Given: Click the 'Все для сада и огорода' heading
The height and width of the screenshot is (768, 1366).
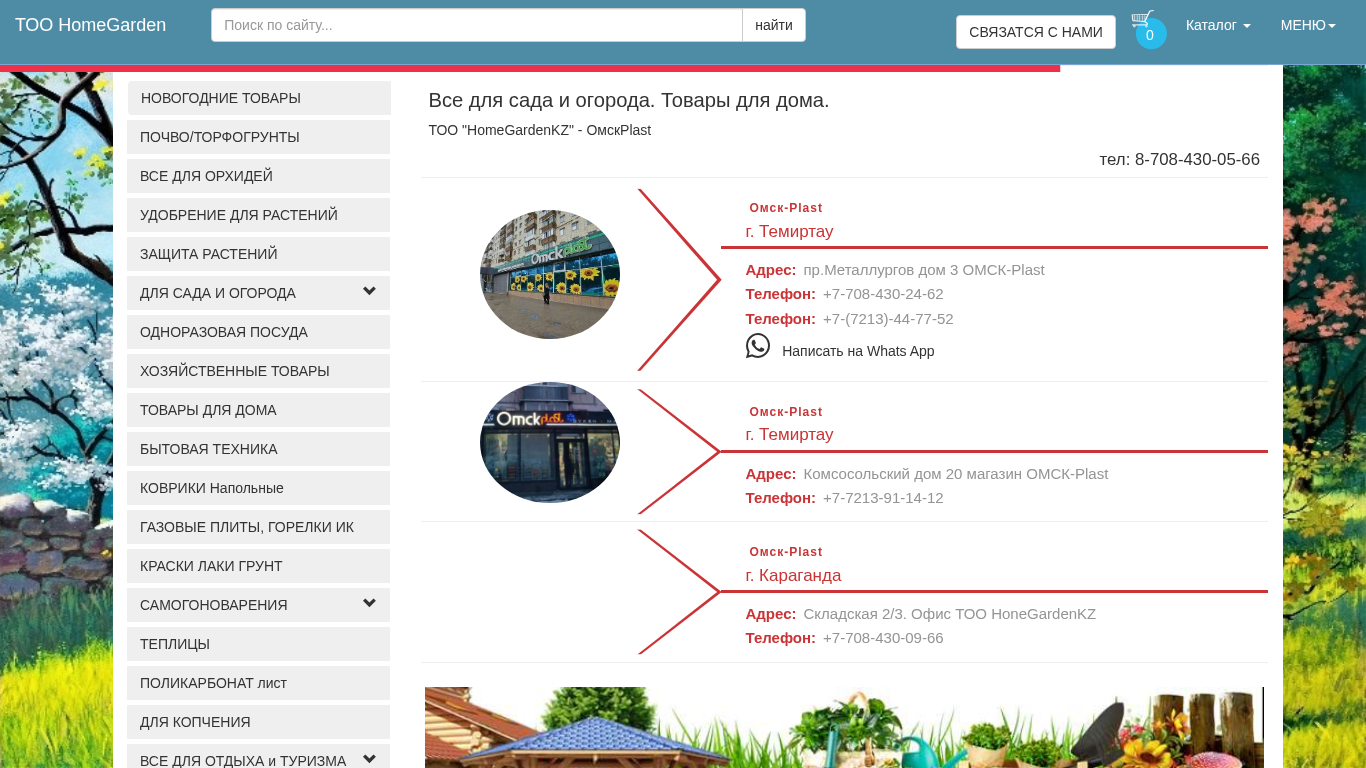Looking at the screenshot, I should [629, 100].
